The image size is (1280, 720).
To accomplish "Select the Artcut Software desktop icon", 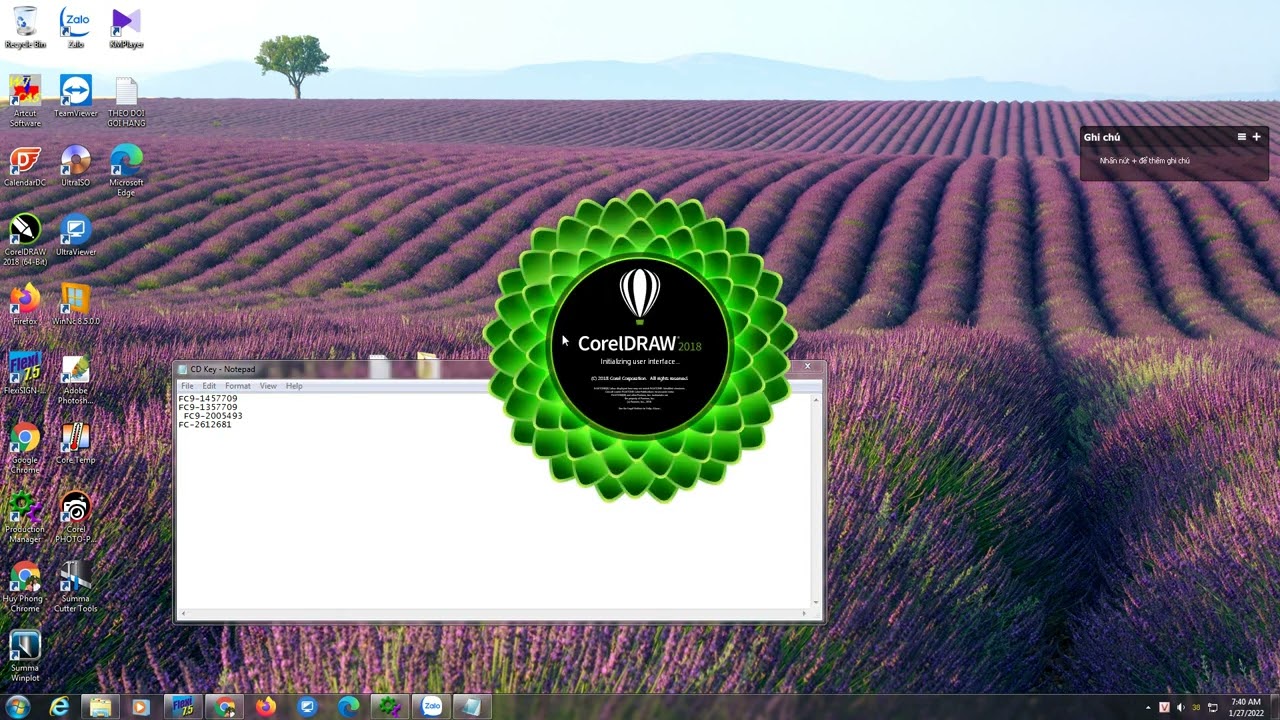I will [25, 101].
